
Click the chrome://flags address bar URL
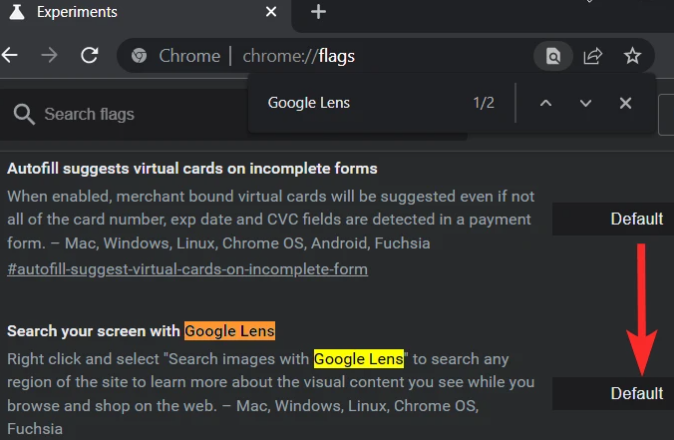(299, 56)
